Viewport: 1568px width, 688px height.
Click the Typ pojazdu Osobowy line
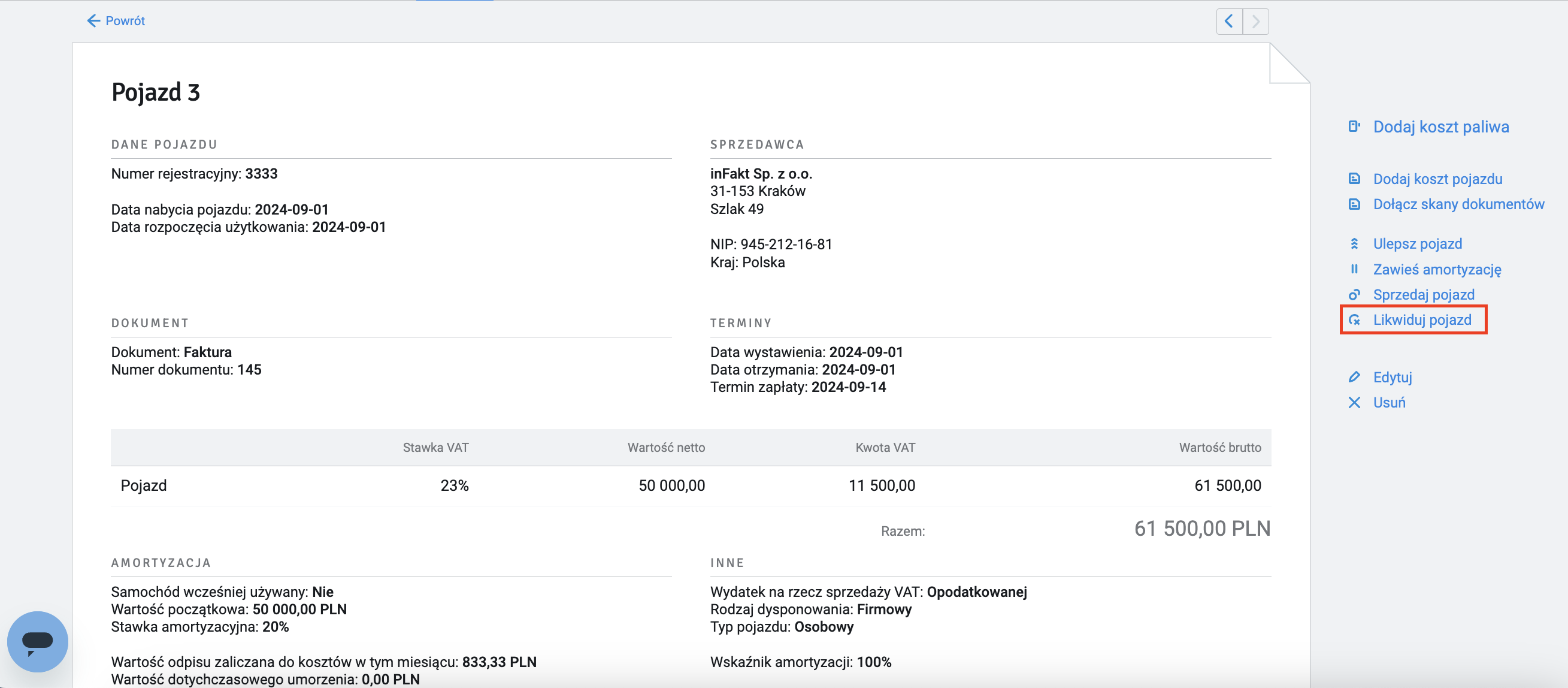[x=782, y=627]
